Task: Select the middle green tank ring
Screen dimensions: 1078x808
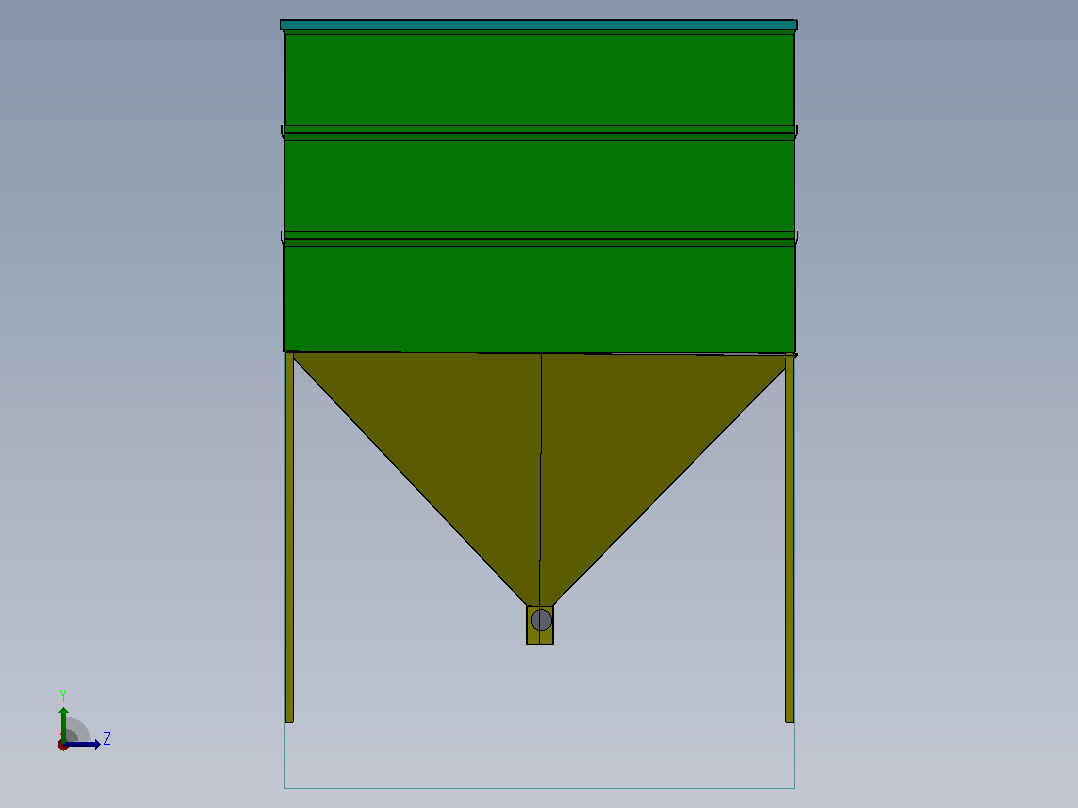Action: (x=539, y=186)
